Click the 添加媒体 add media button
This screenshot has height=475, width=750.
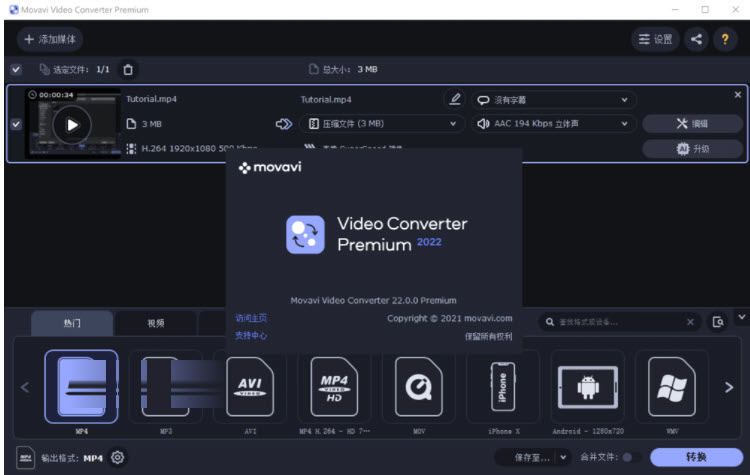click(x=50, y=40)
